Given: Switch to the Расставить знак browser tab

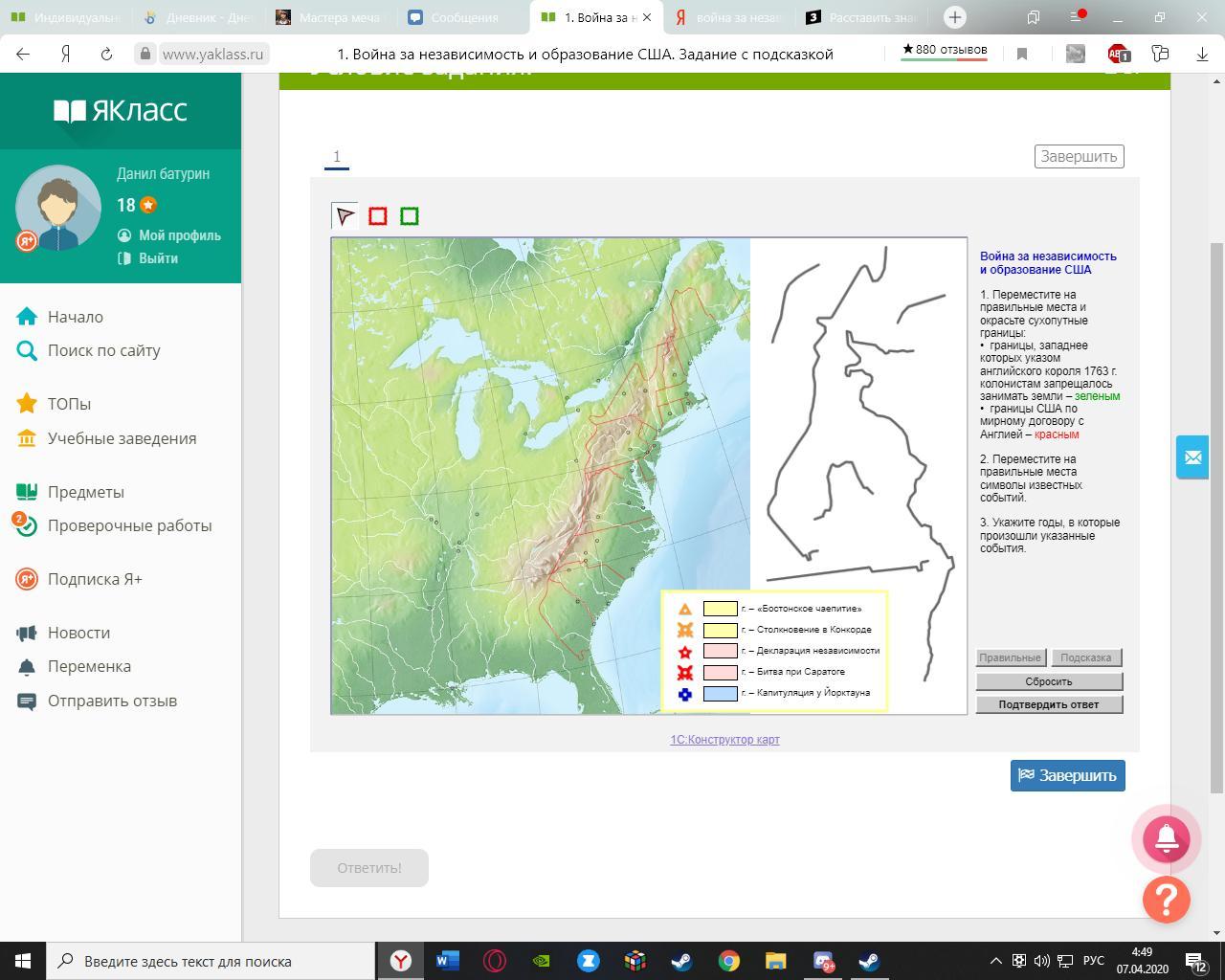Looking at the screenshot, I should pos(860,17).
